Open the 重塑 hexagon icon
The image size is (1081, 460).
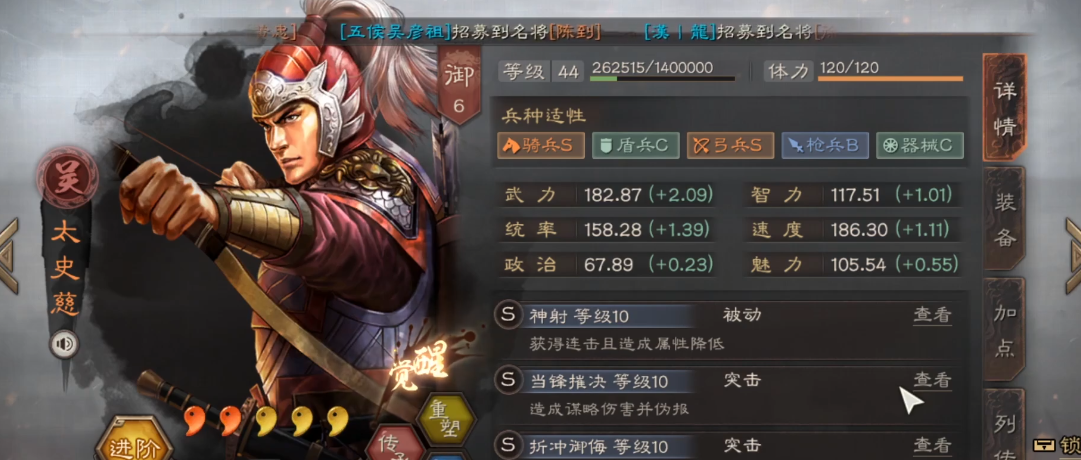coord(446,421)
